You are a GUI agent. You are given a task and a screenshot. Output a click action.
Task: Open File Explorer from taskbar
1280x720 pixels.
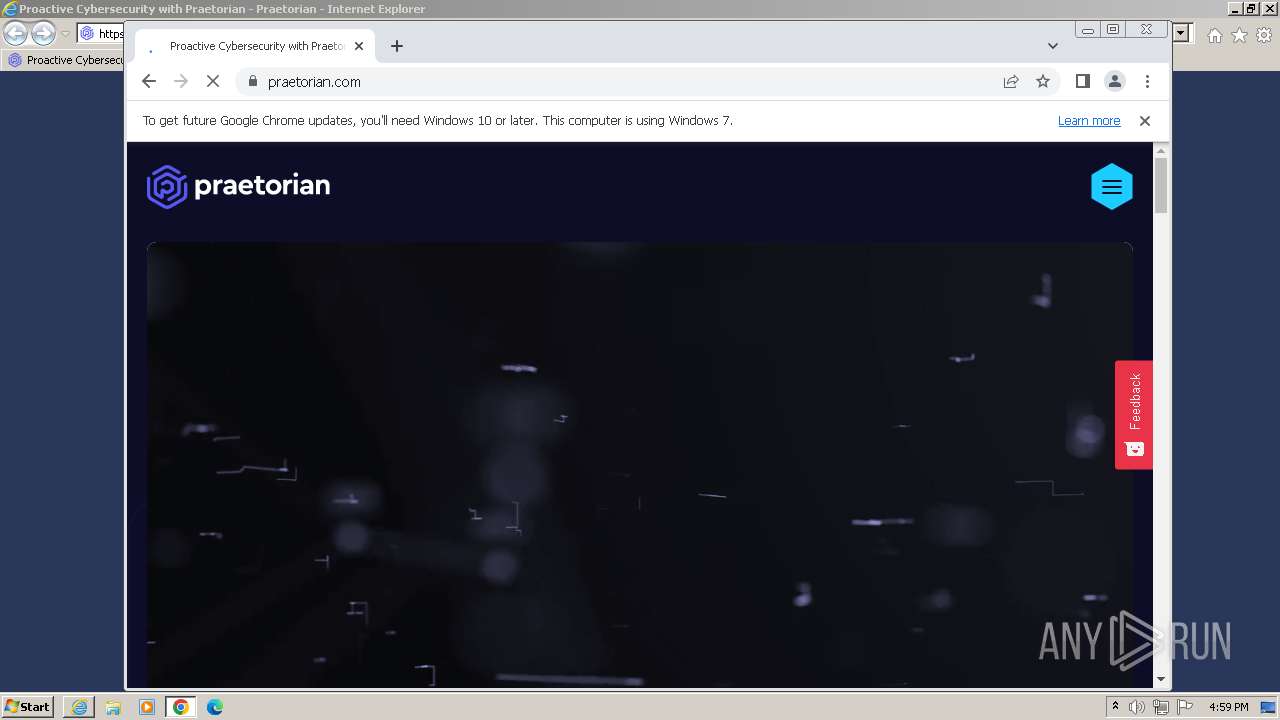coord(113,707)
